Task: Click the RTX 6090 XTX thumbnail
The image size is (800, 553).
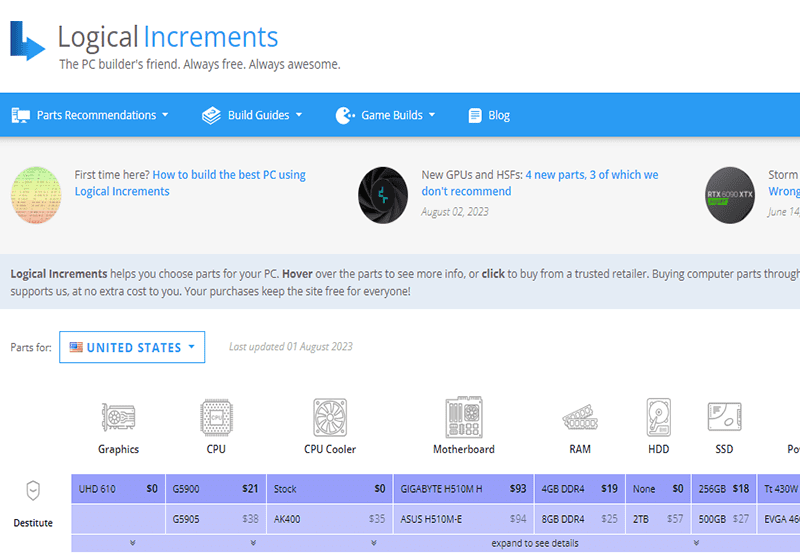Action: tap(730, 195)
